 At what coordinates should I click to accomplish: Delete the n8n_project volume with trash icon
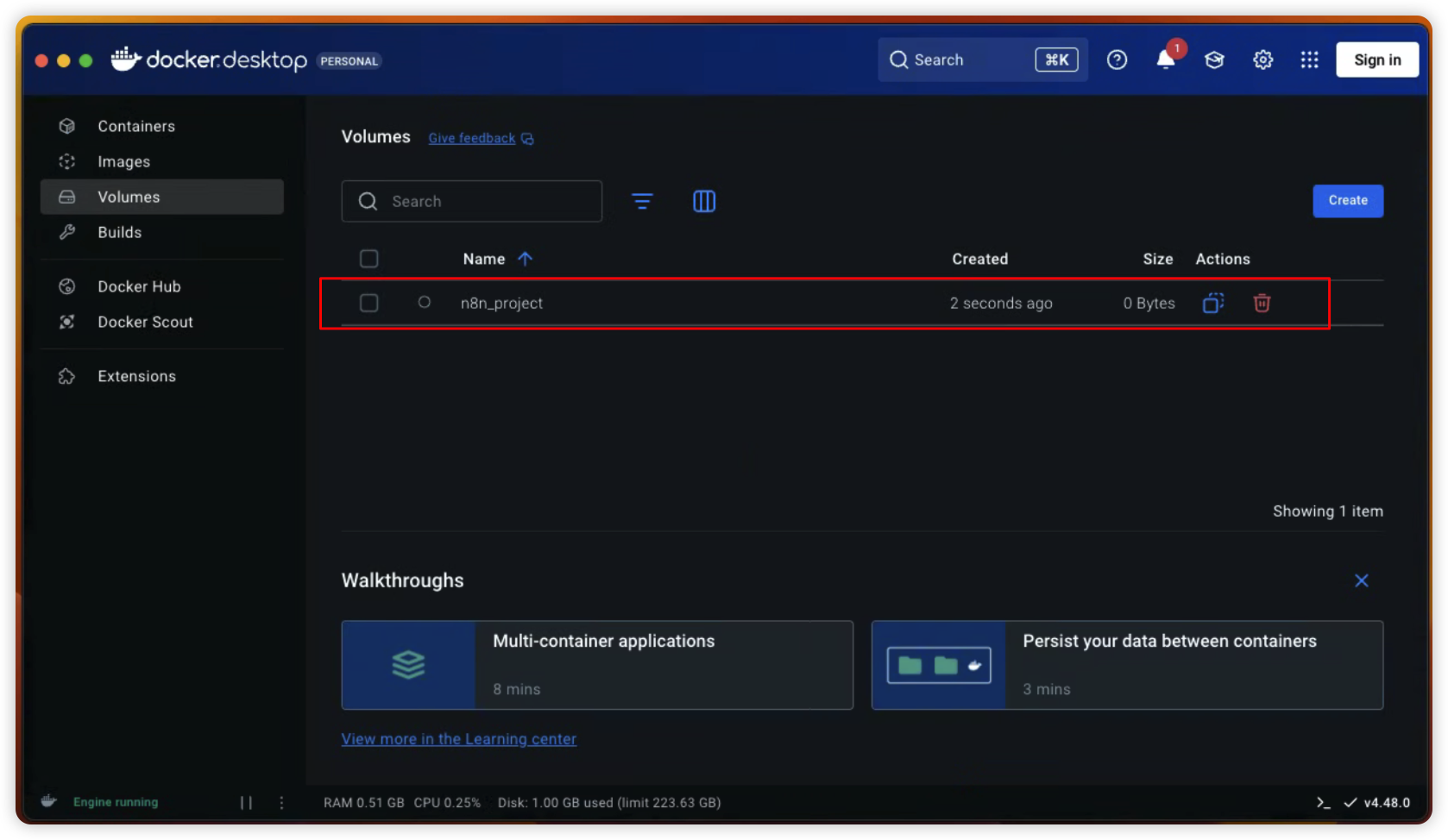tap(1262, 303)
